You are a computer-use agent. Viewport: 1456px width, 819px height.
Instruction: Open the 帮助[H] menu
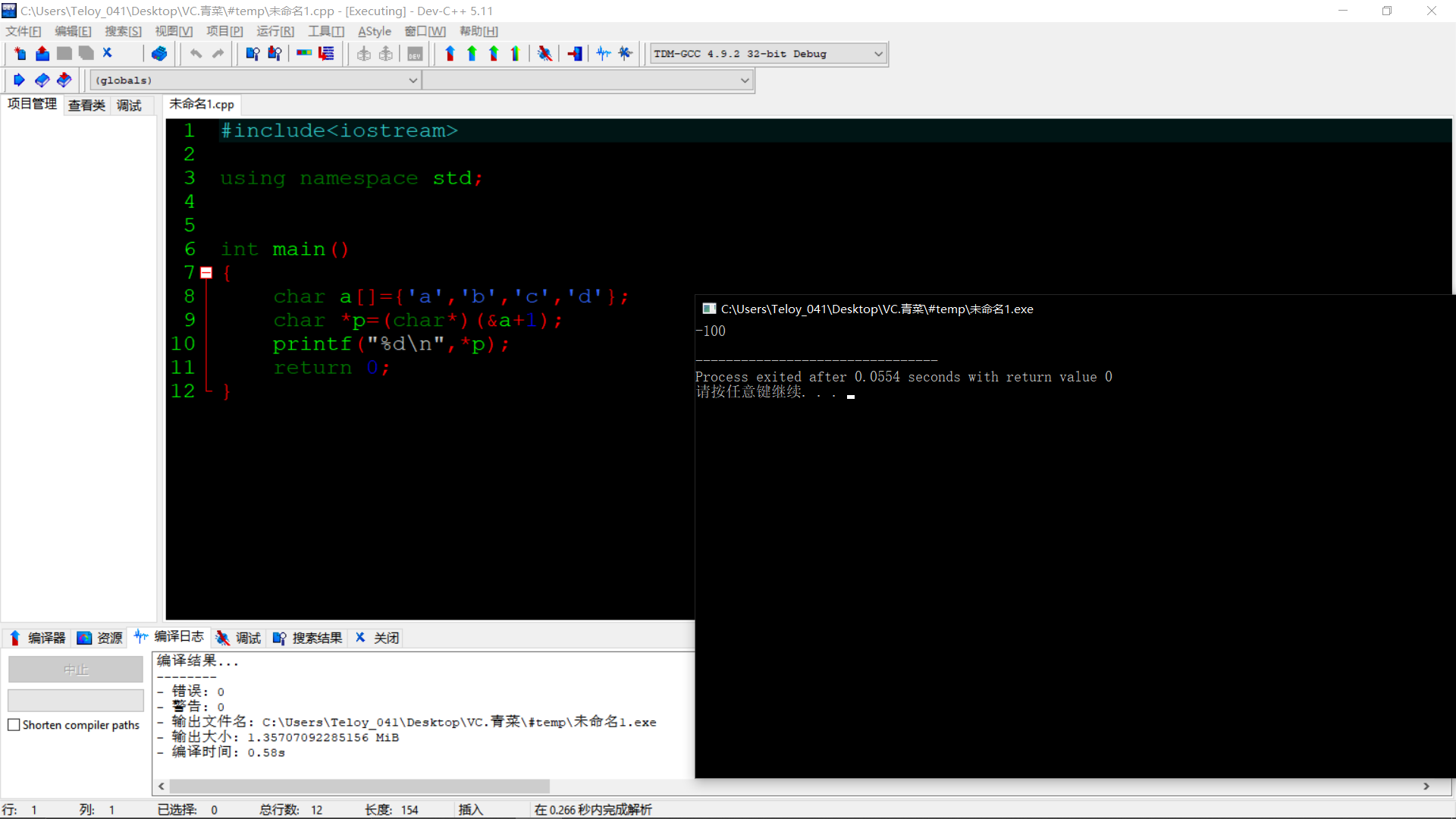[x=479, y=31]
